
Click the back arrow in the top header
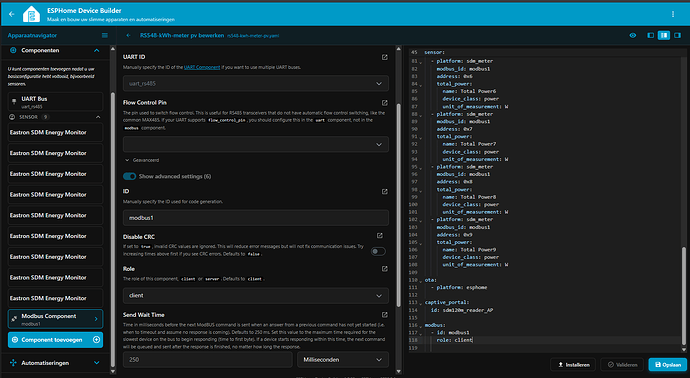[x=12, y=14]
